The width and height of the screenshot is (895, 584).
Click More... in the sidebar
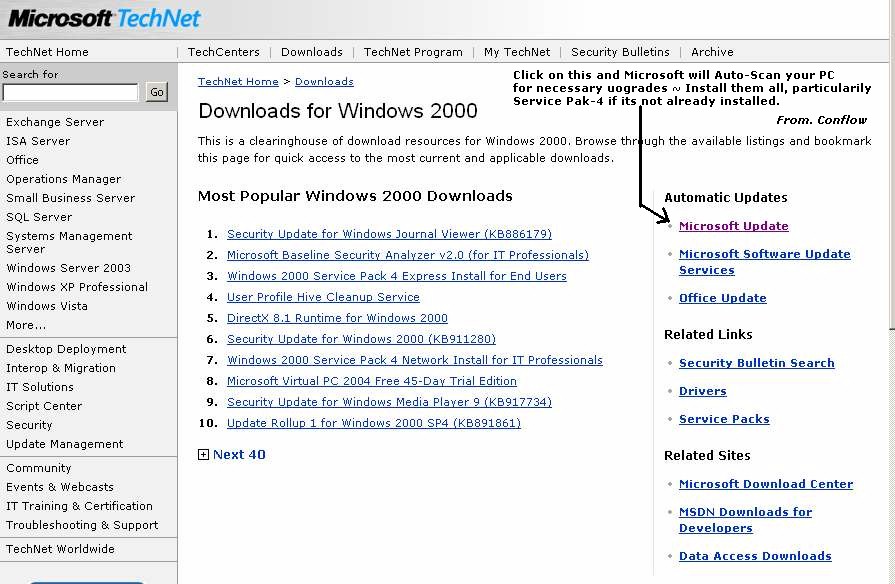coord(26,325)
